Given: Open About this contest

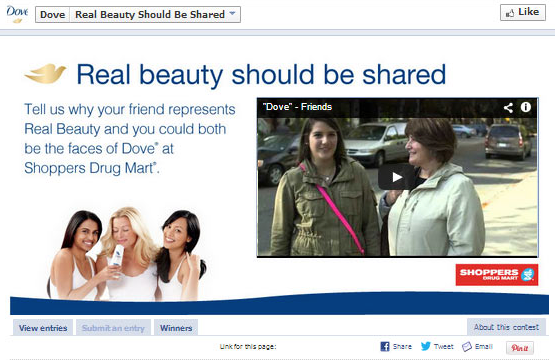Looking at the screenshot, I should coord(506,327).
